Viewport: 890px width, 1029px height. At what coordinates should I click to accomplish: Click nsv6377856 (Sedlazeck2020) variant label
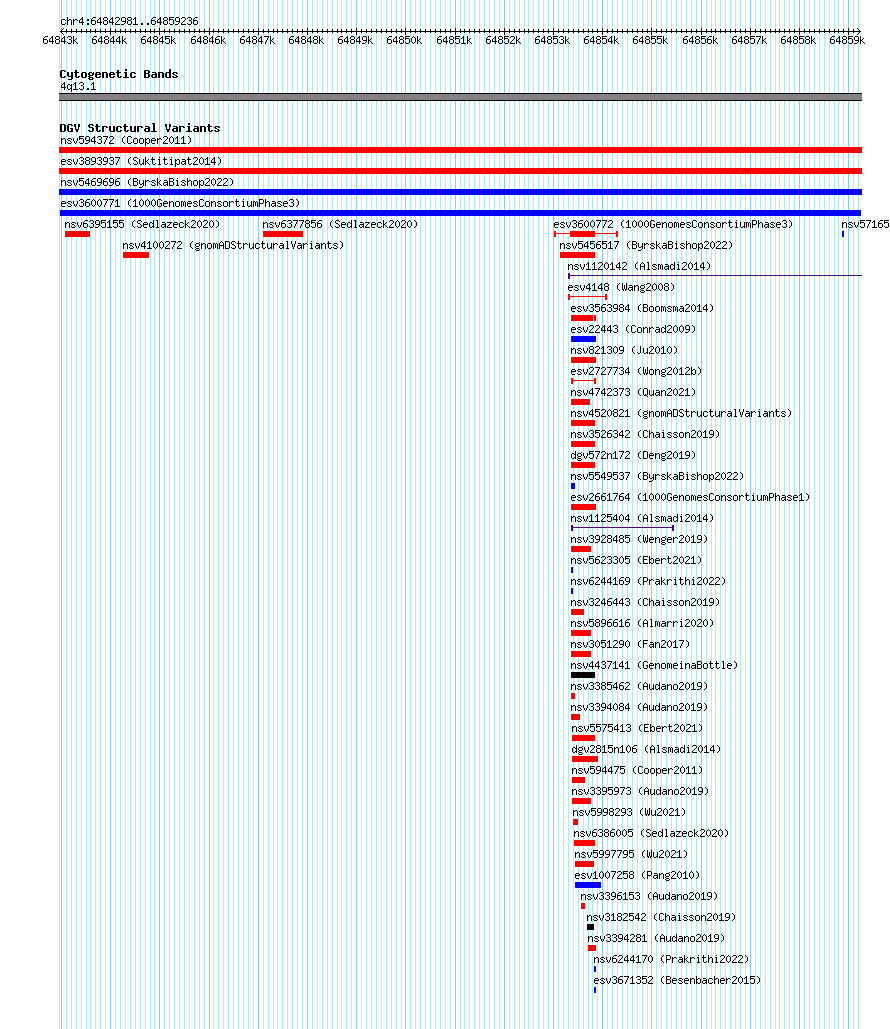[x=340, y=224]
